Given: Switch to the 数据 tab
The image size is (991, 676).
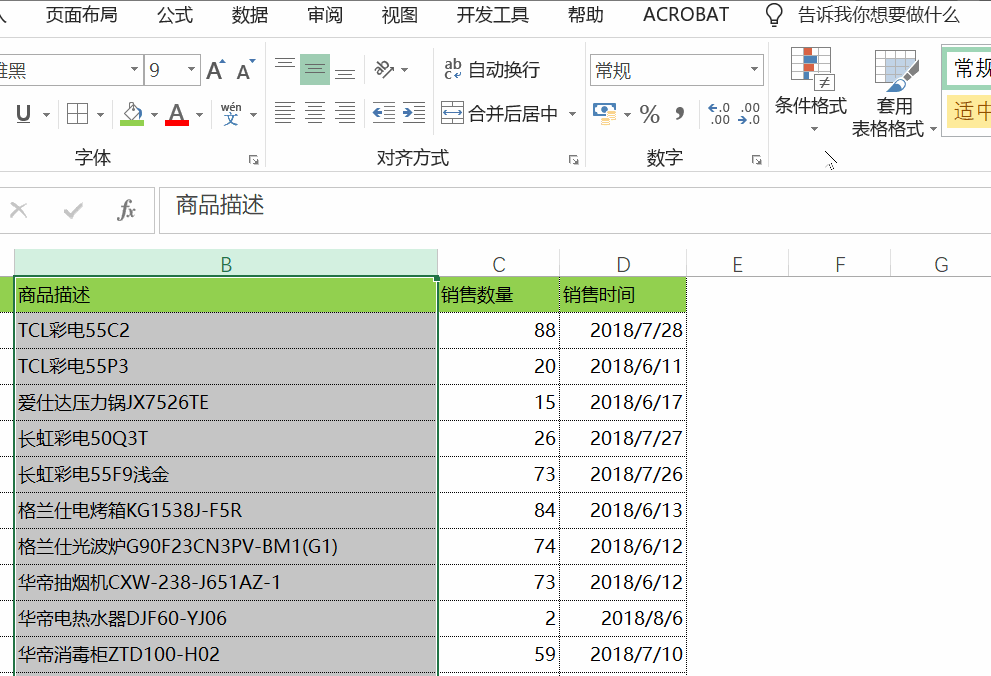Looking at the screenshot, I should [250, 15].
